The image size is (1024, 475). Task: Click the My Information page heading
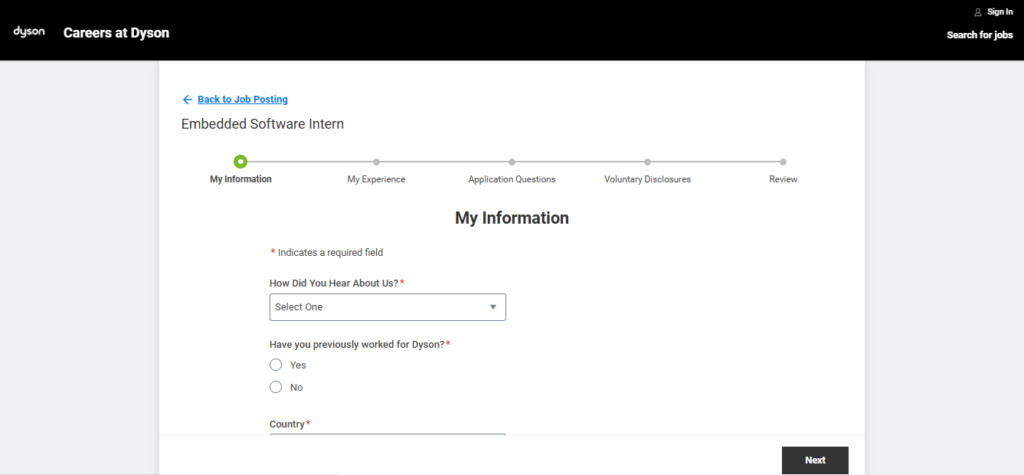coord(512,218)
